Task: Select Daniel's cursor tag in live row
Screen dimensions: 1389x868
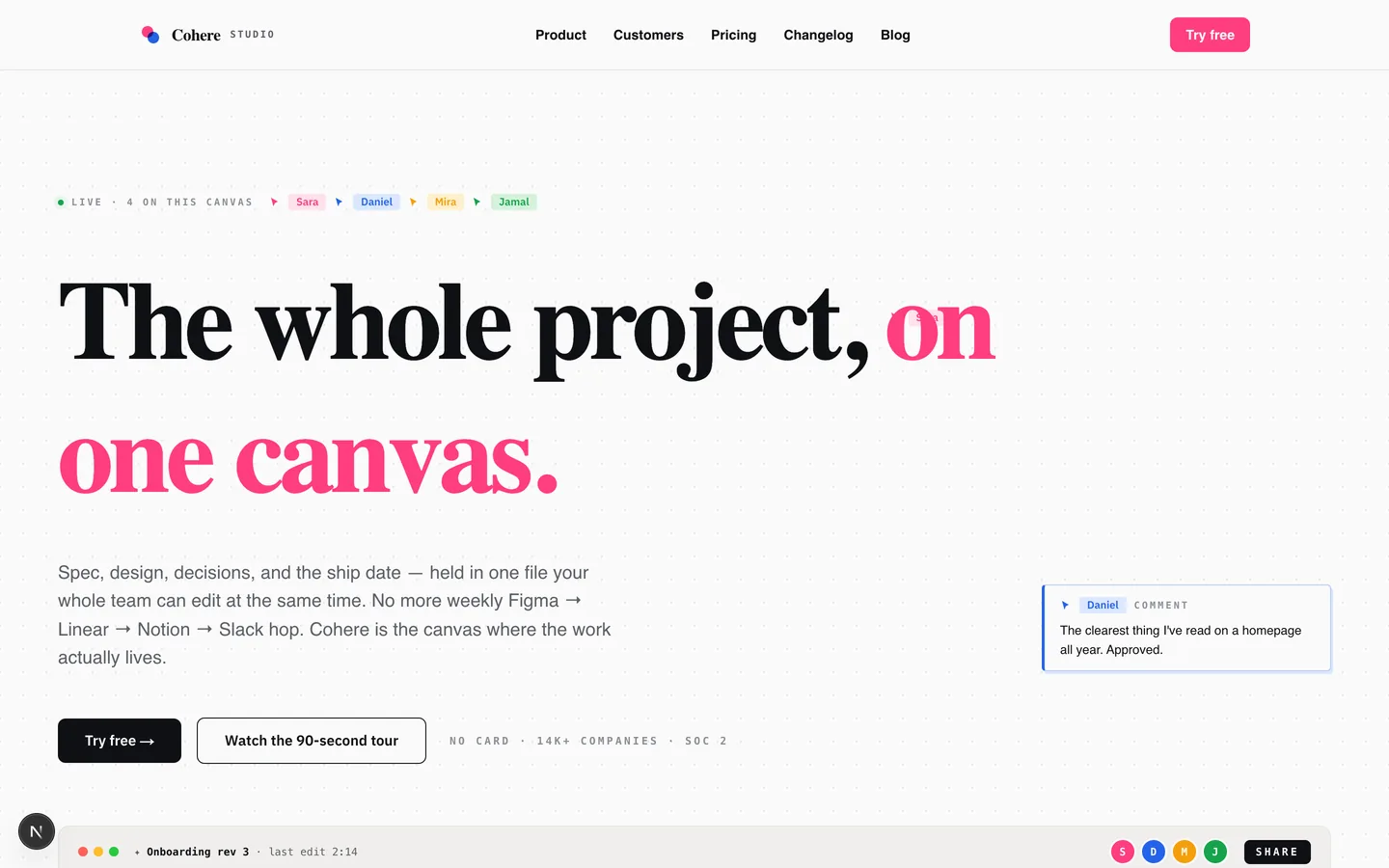Action: pyautogui.click(x=376, y=202)
